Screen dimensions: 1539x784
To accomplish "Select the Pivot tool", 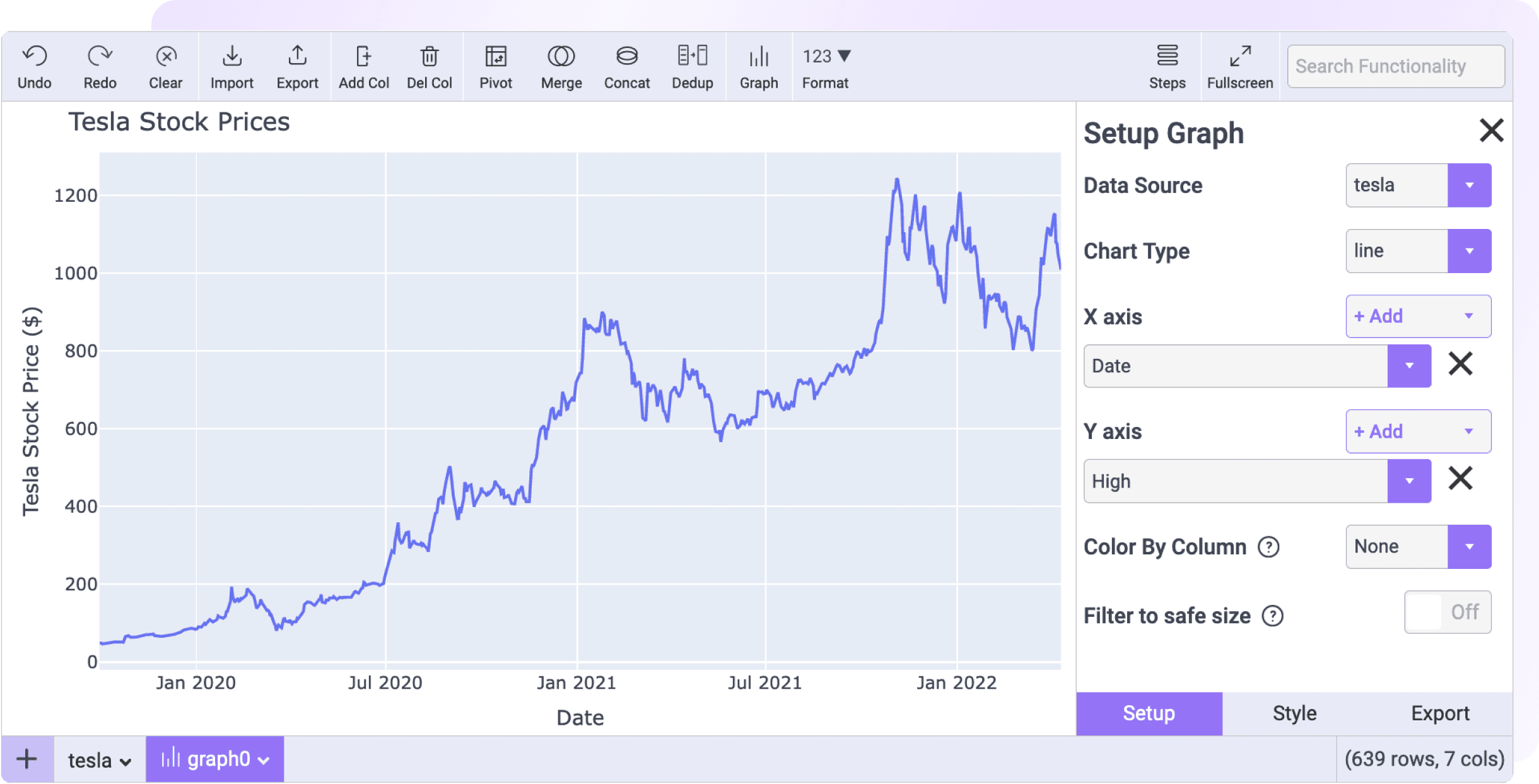I will click(496, 66).
